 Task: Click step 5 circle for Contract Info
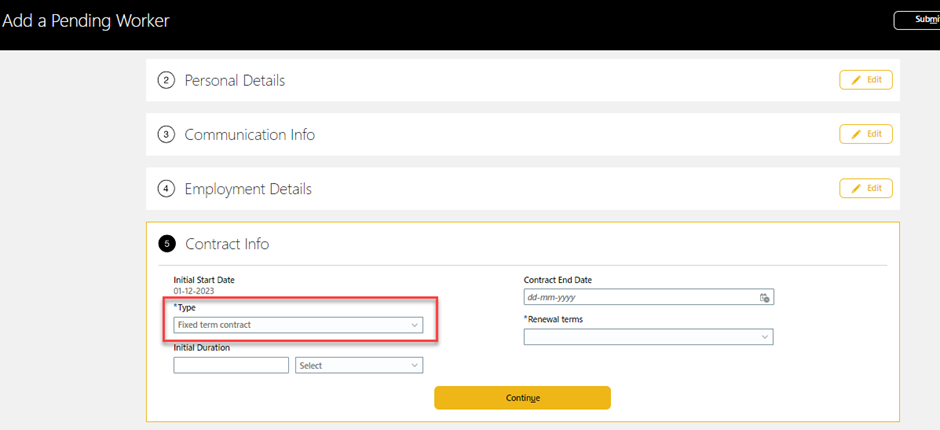[x=166, y=244]
